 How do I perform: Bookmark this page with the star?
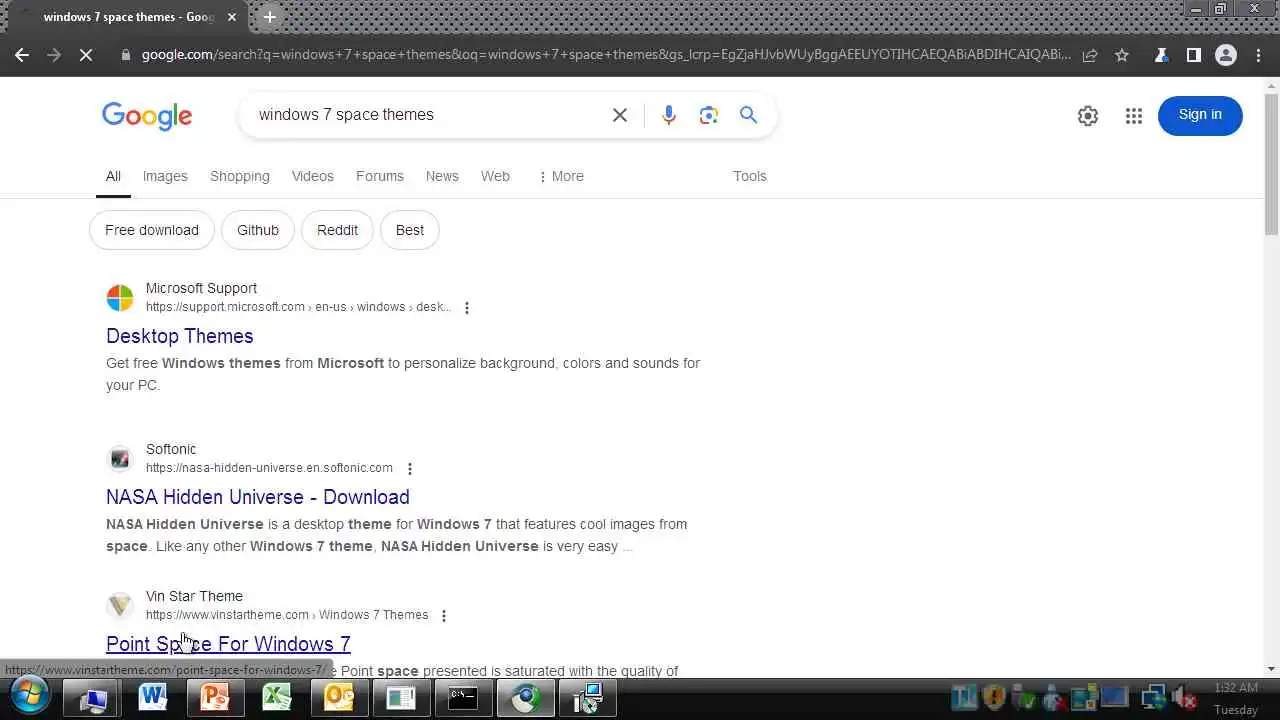(x=1122, y=55)
